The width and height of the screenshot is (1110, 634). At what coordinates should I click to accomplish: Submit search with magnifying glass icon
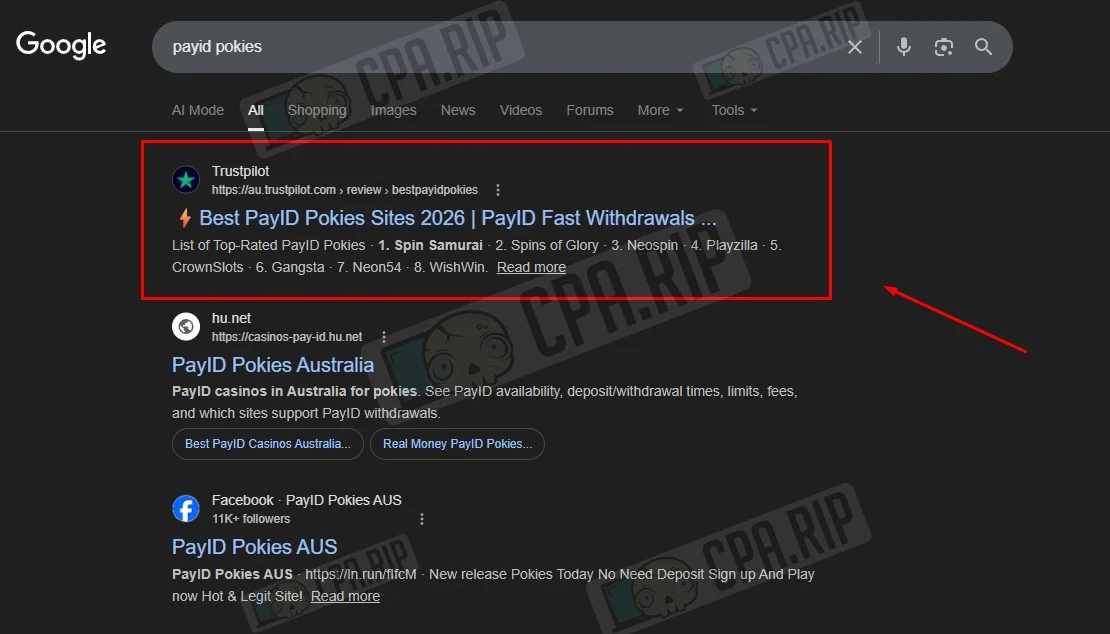tap(983, 47)
